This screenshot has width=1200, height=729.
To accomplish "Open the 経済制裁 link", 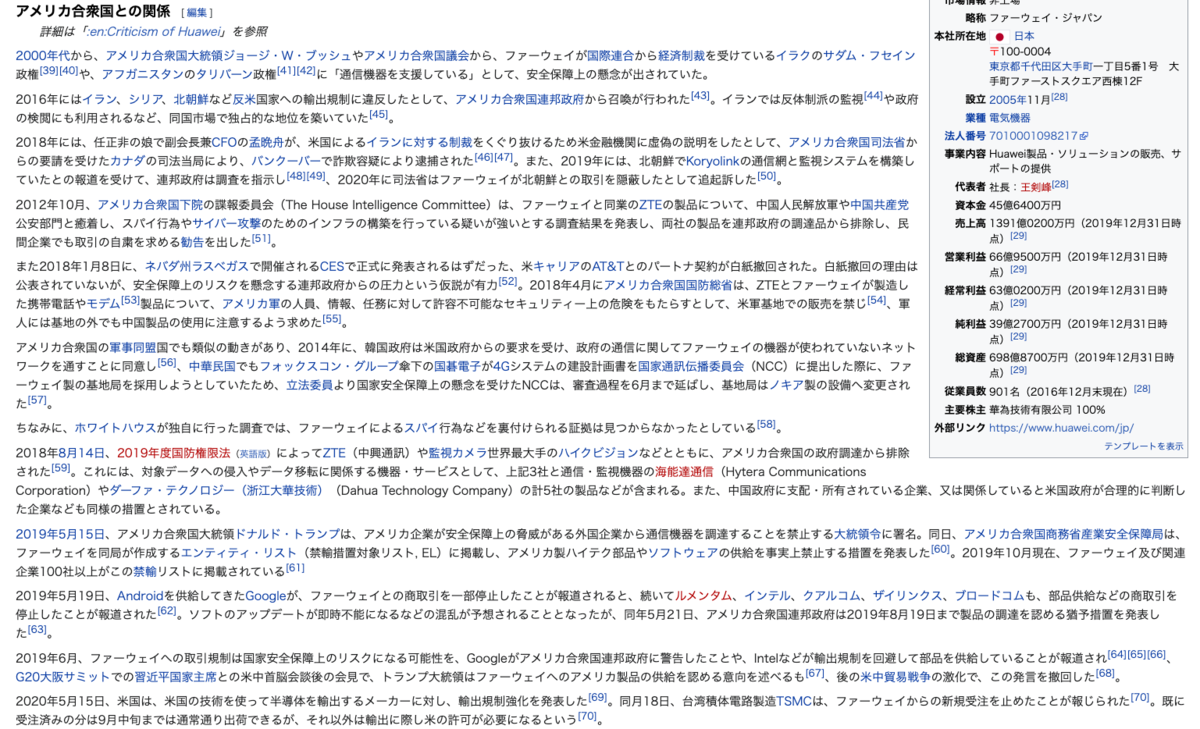I will (x=684, y=56).
